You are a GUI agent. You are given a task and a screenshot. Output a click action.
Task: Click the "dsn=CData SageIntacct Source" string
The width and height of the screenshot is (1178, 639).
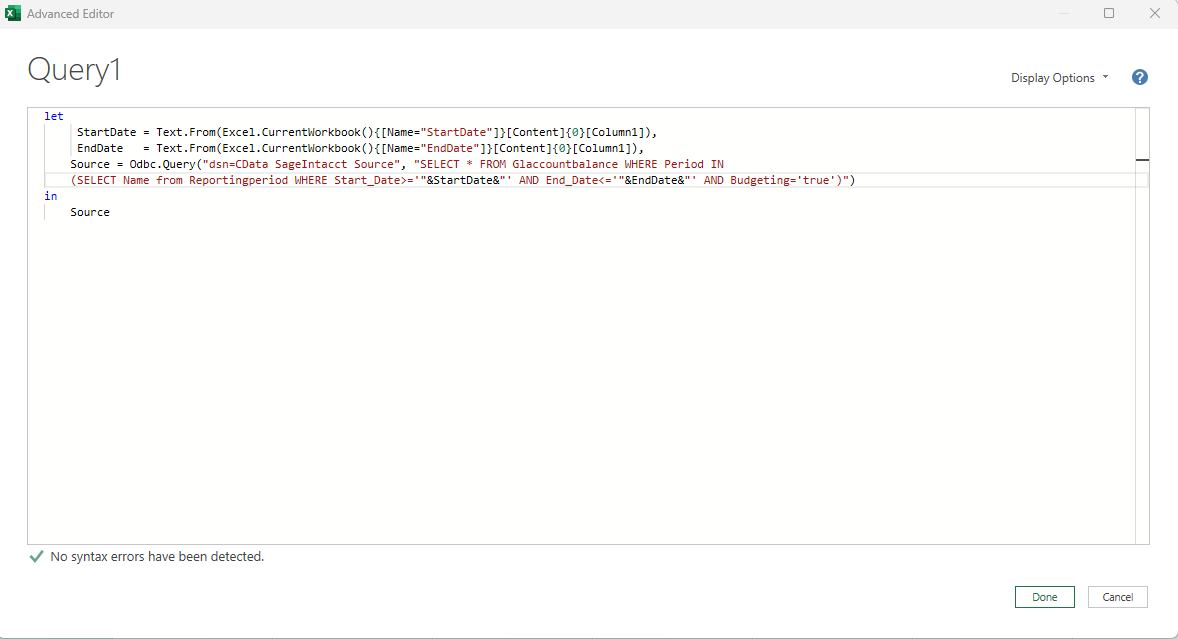click(x=302, y=164)
